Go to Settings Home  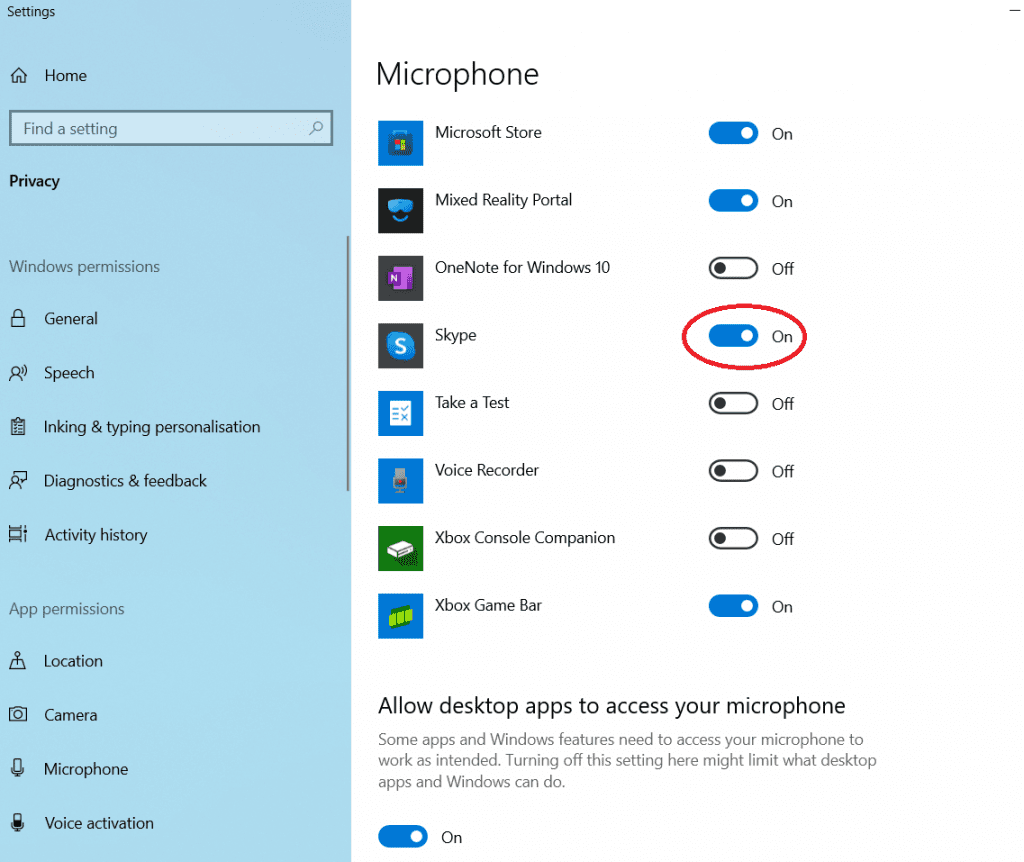[65, 76]
